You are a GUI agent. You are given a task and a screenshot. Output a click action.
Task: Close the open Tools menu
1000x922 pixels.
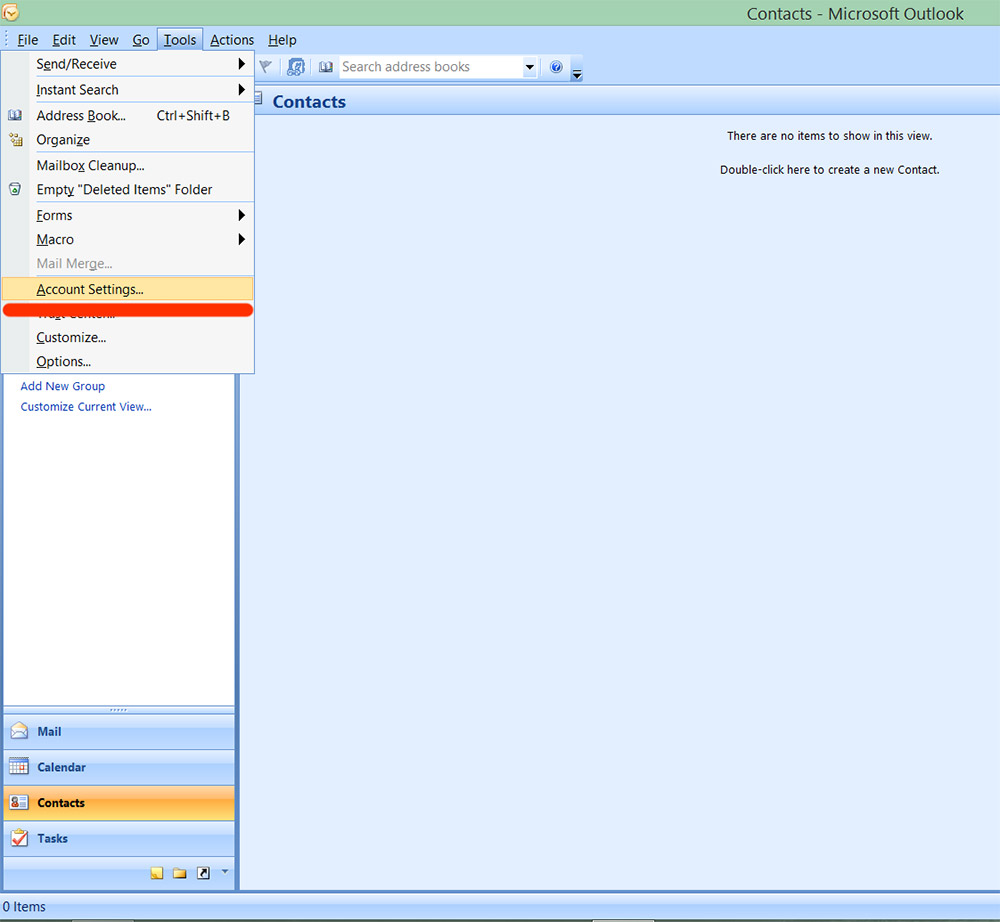click(x=180, y=40)
